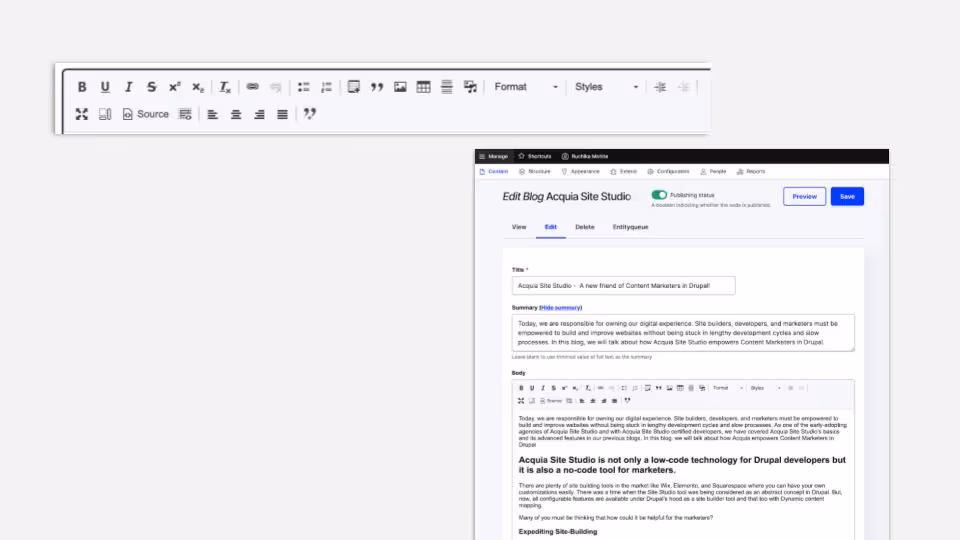Click Show Blocks icon in enlarged toolbar
The height and width of the screenshot is (540, 960).
click(x=105, y=114)
